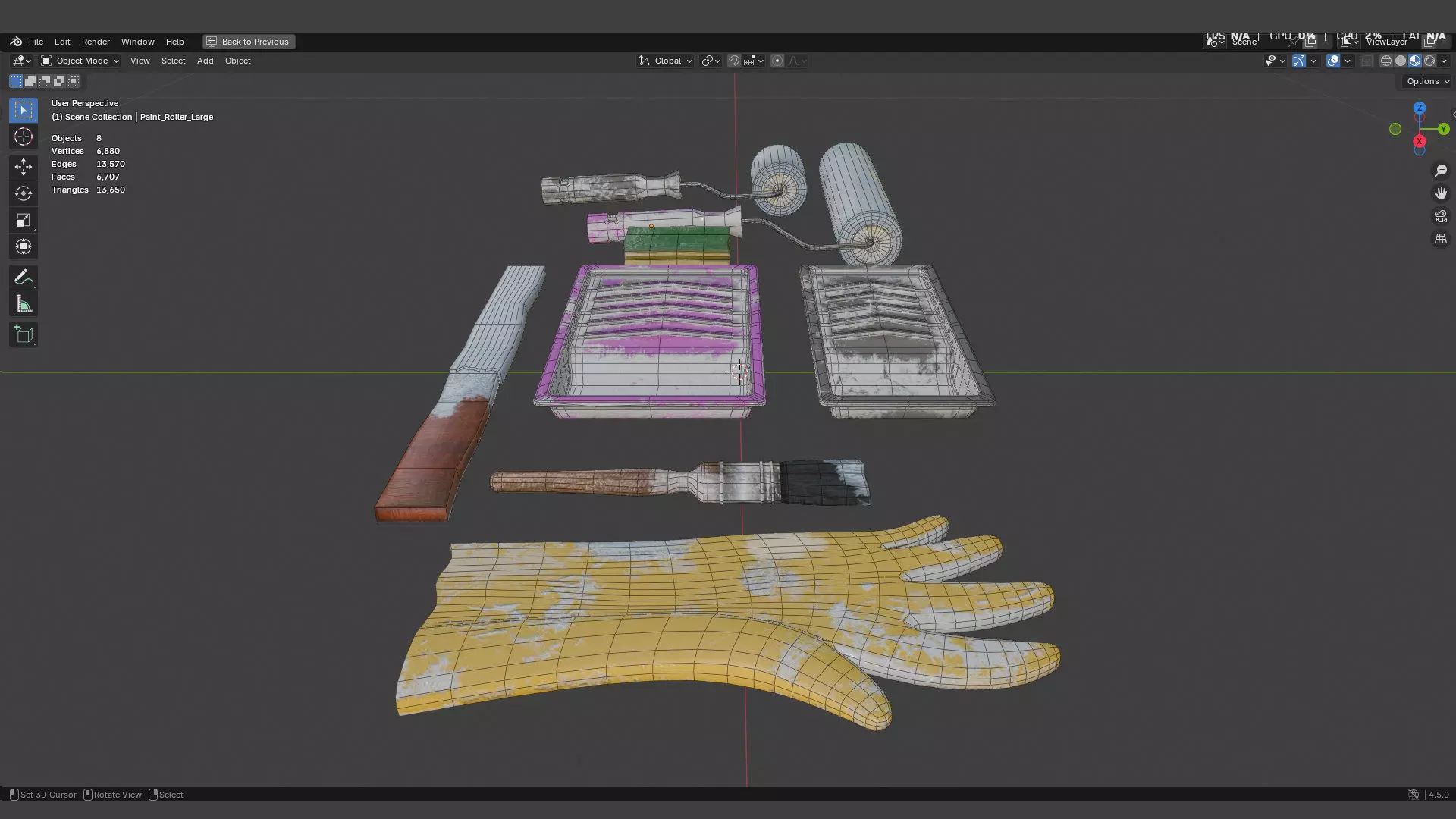Pick the Measure tool

point(23,305)
